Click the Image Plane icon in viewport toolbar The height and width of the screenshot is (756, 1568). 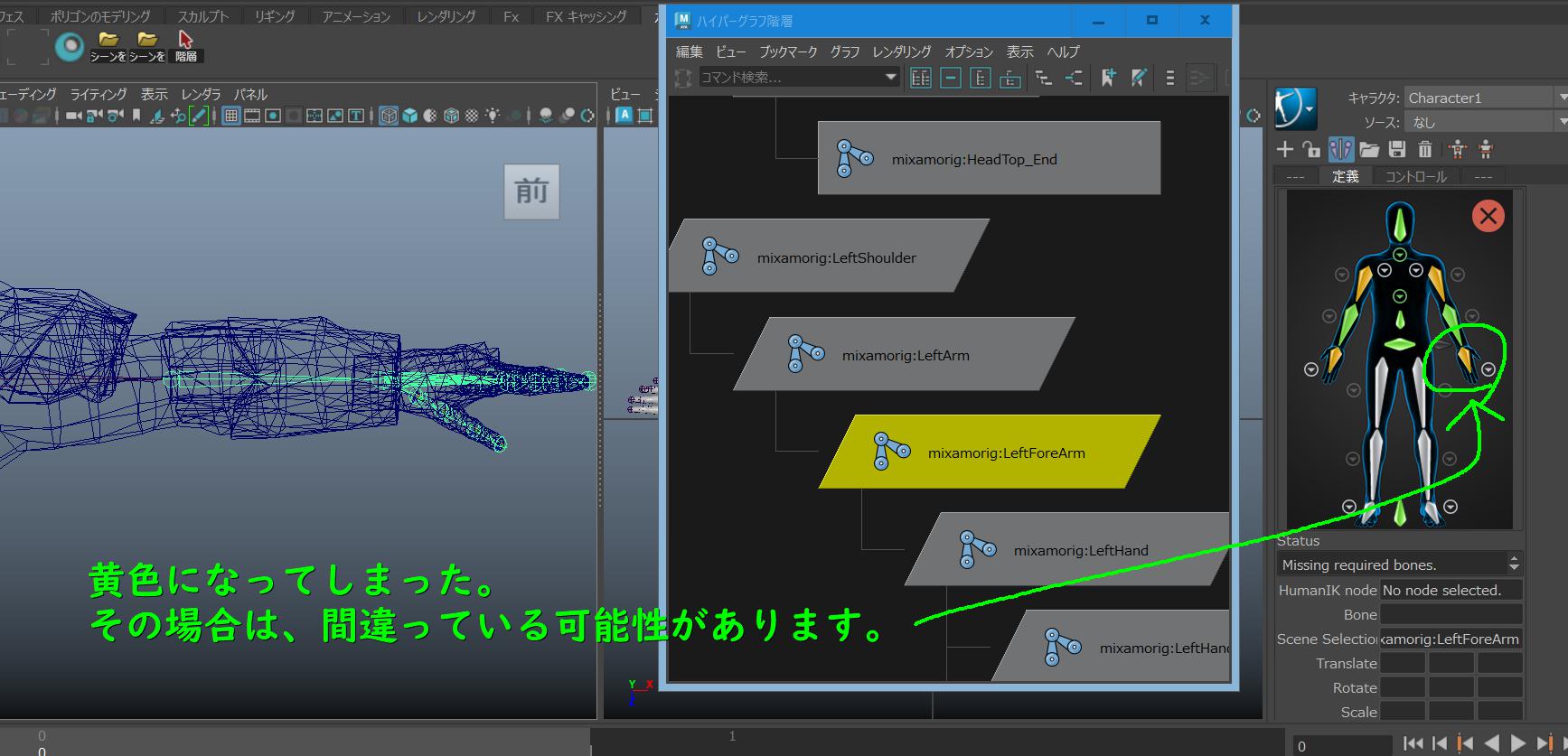coord(157,116)
